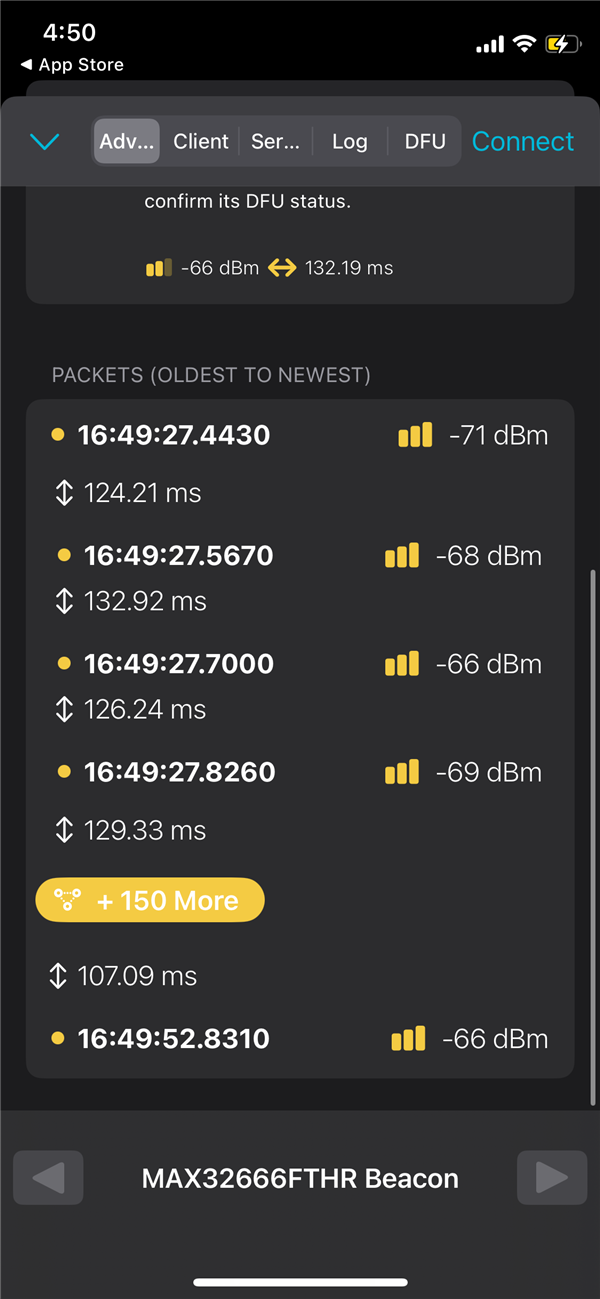Go to the next device arrow

551,1178
